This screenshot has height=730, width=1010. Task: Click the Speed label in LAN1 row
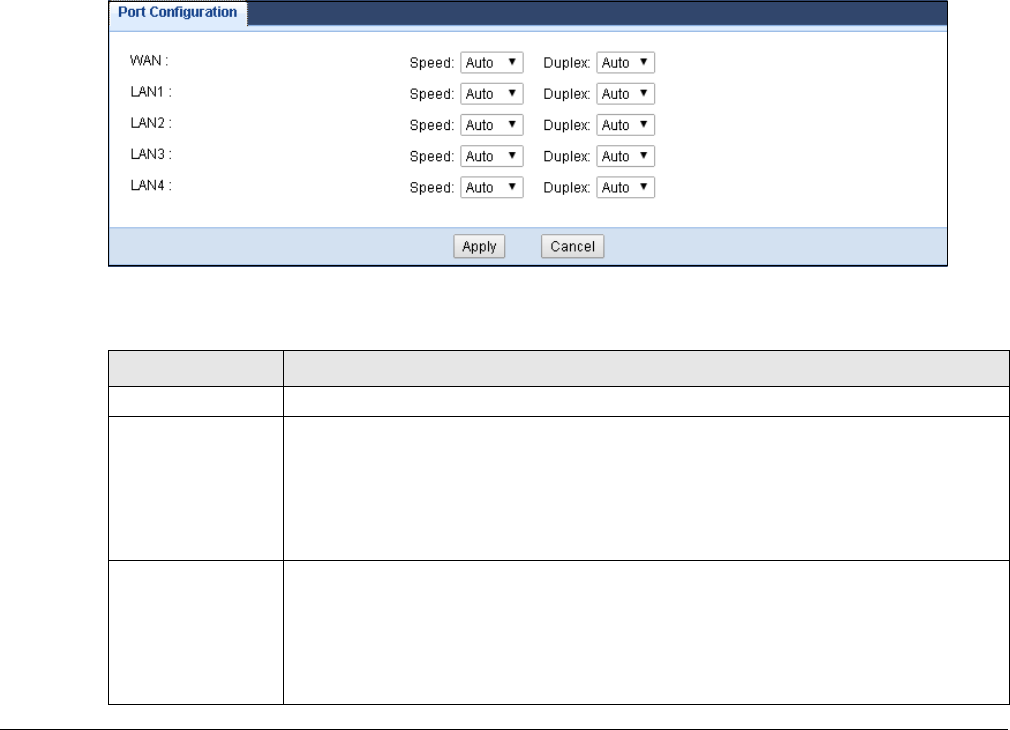click(x=432, y=94)
